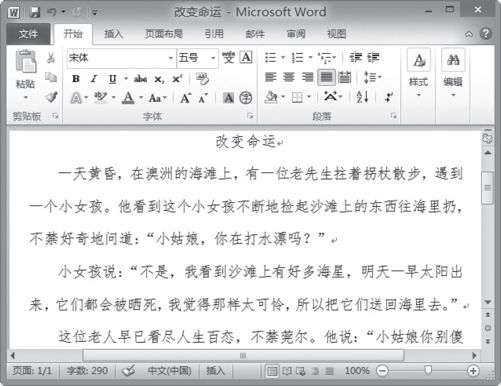
Task: Open the Paragraph dialog launcher
Action: click(x=394, y=116)
